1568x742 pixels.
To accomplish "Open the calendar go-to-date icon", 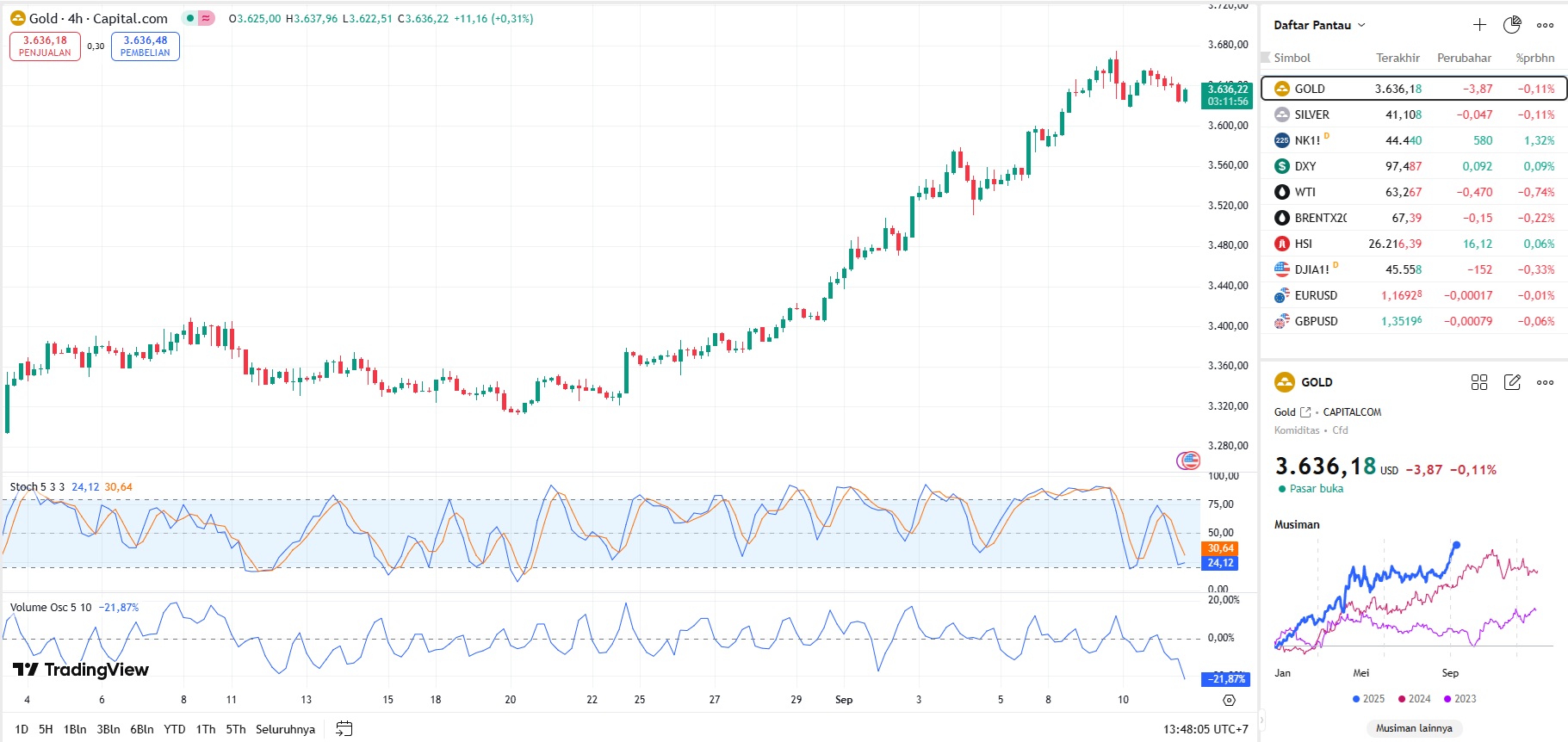I will [x=344, y=729].
